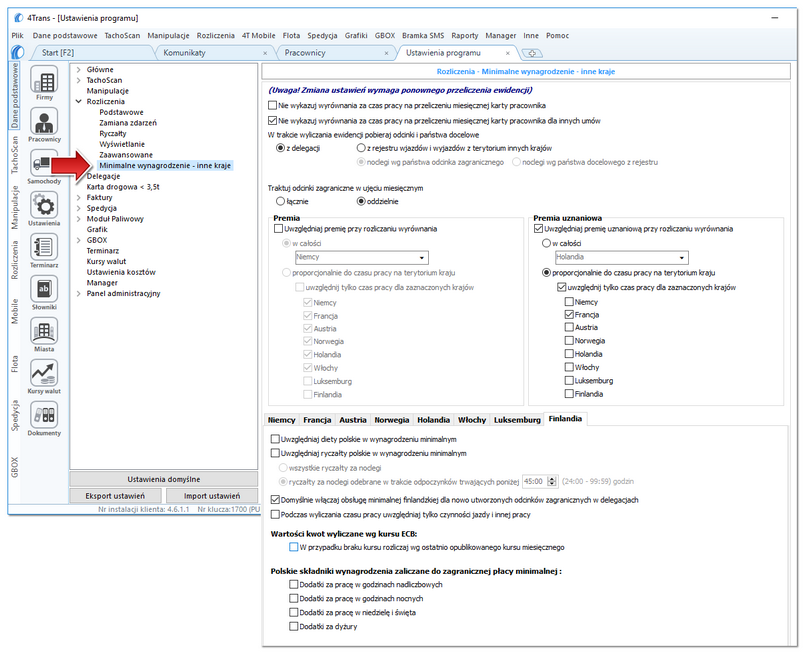The image size is (807, 656).
Task: Select 'z rejestru wjazdów i wyjazdów' radio
Action: pos(361,148)
